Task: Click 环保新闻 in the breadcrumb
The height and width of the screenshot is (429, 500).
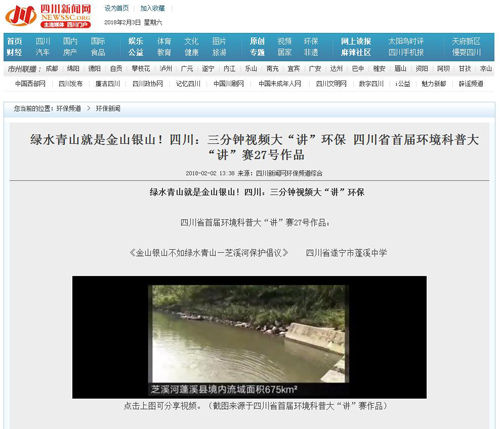Action: click(x=108, y=109)
